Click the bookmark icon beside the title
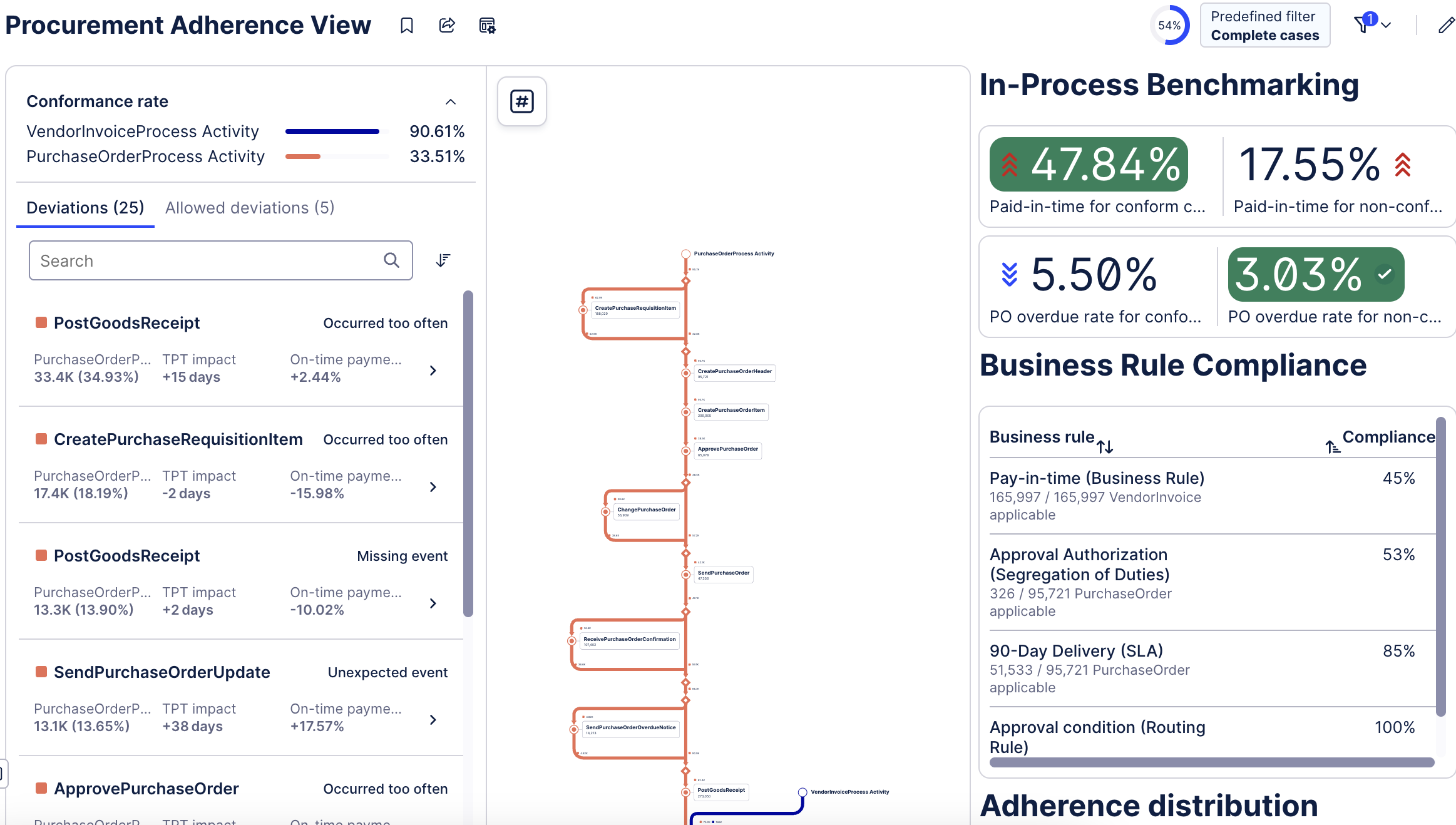The height and width of the screenshot is (825, 1456). [407, 26]
